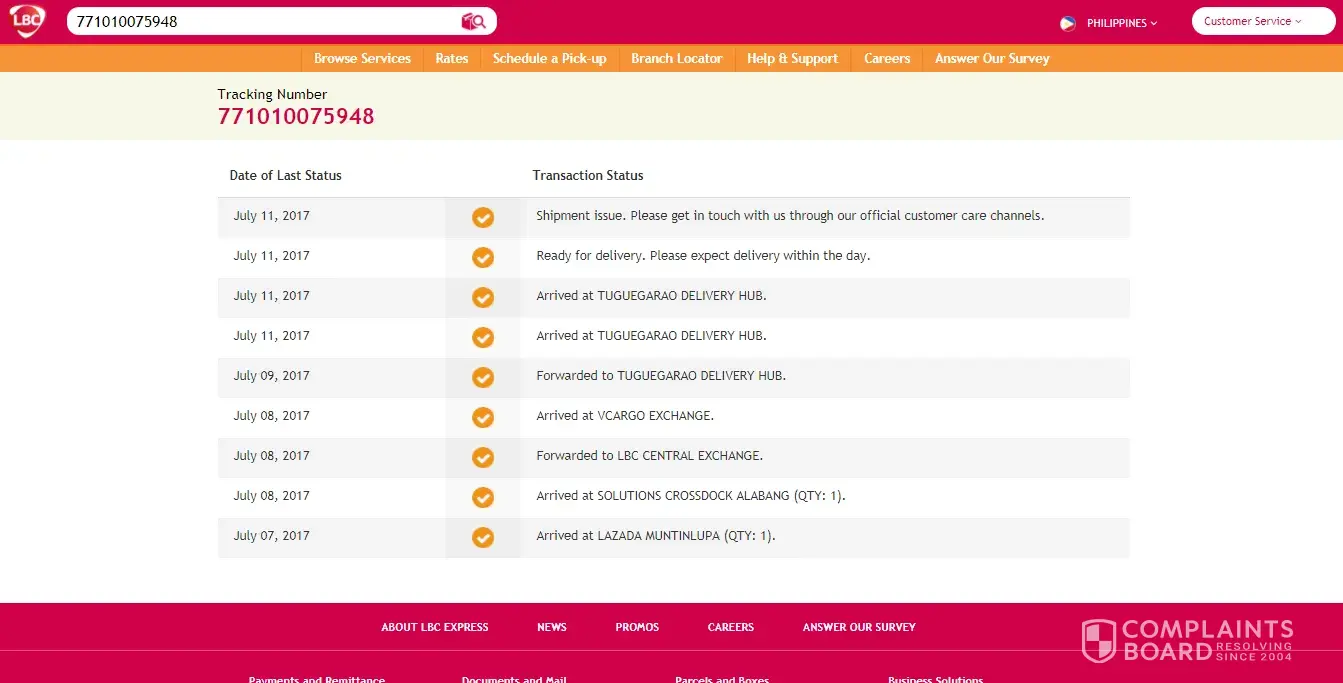1343x683 pixels.
Task: Expand the Customer Service dropdown
Action: click(1262, 21)
